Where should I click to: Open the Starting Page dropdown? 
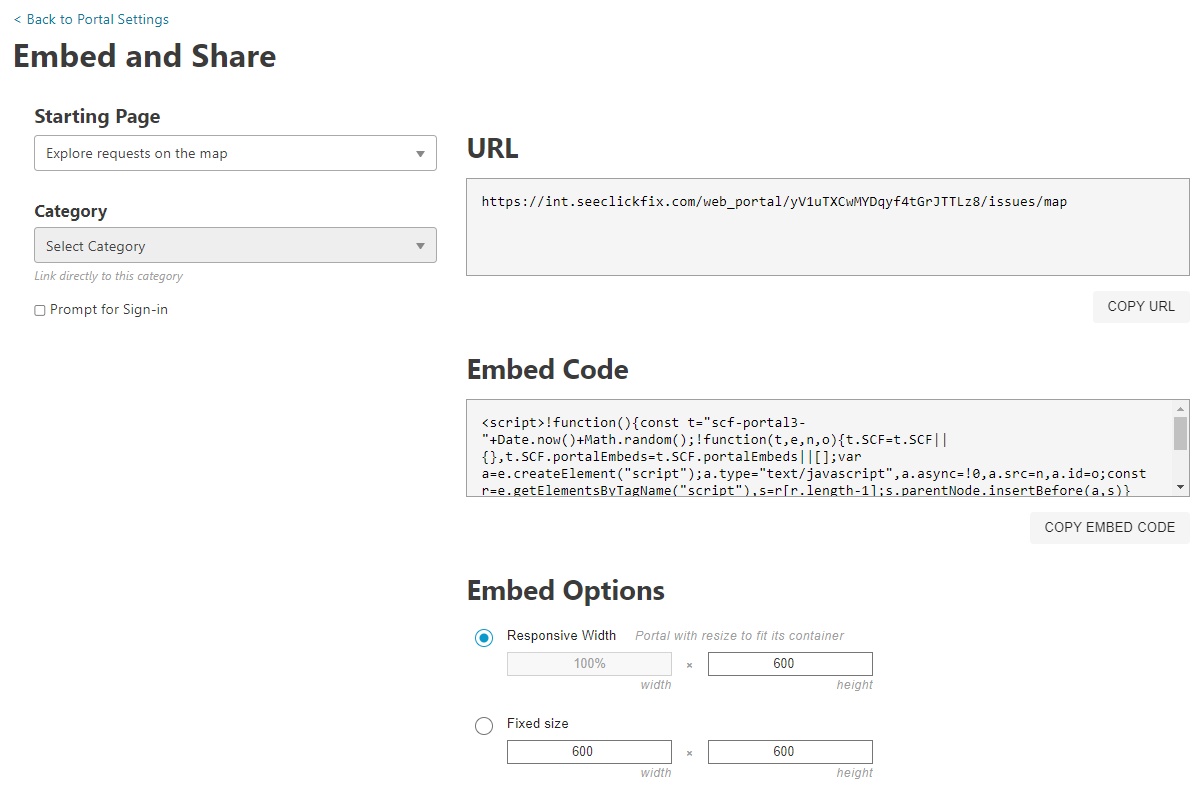tap(235, 153)
